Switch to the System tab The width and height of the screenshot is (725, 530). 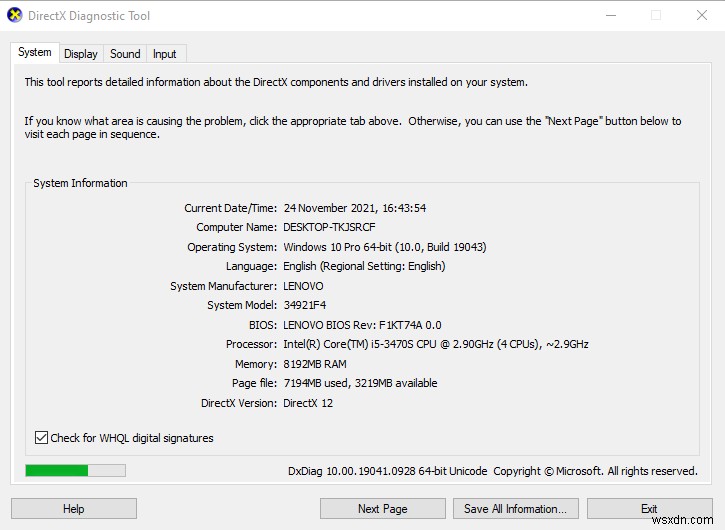coord(35,52)
